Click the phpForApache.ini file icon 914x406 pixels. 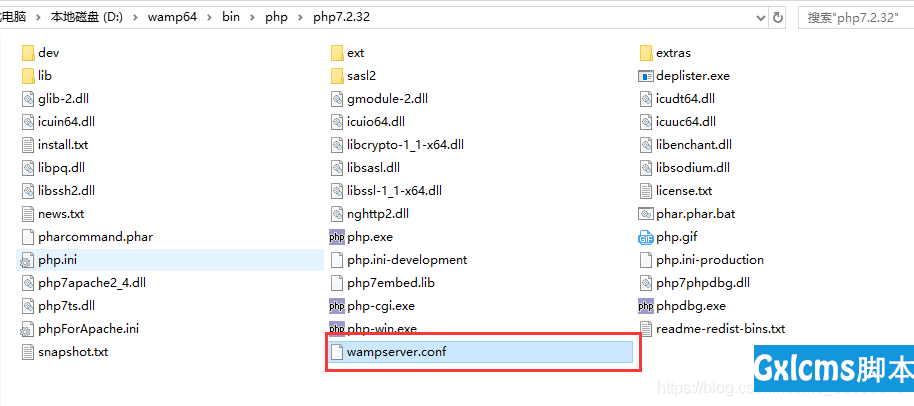[x=28, y=329]
